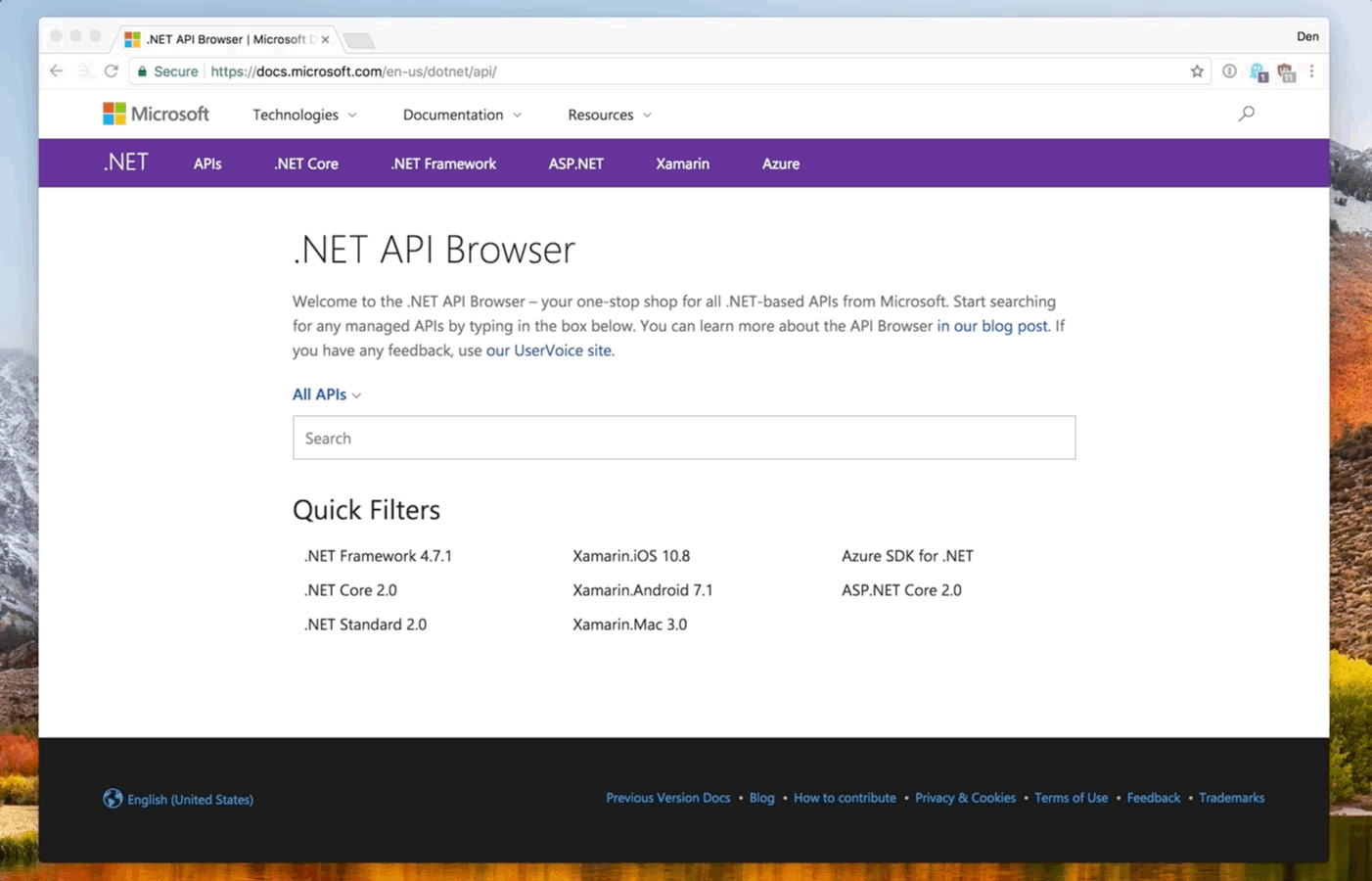Image resolution: width=1372 pixels, height=881 pixels.
Task: Click the Microsoft logo
Action: (156, 114)
